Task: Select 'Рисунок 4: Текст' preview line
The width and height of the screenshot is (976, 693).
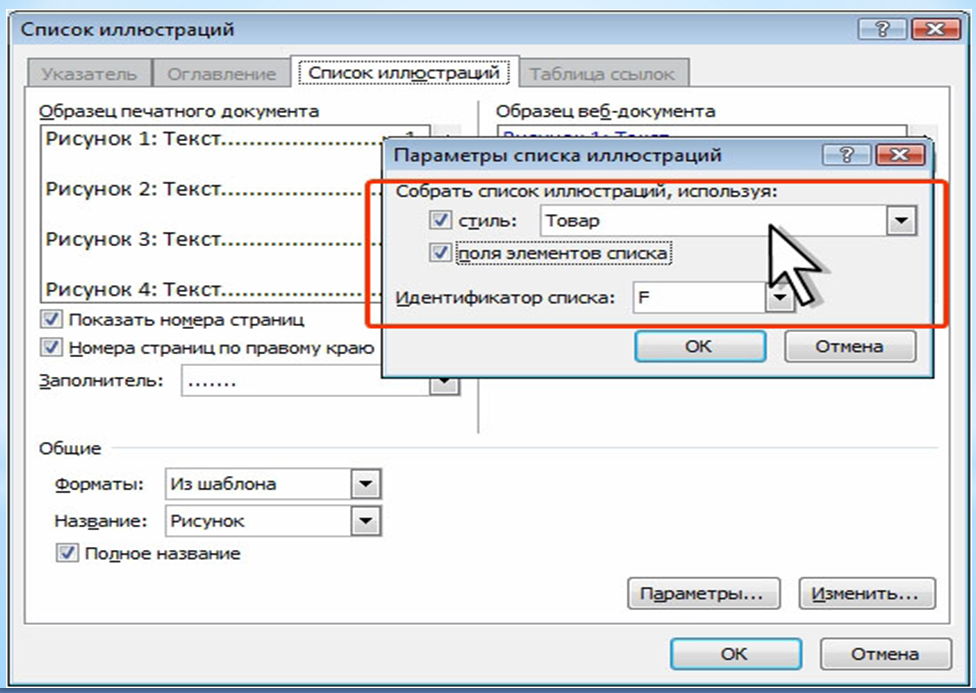Action: pyautogui.click(x=212, y=290)
